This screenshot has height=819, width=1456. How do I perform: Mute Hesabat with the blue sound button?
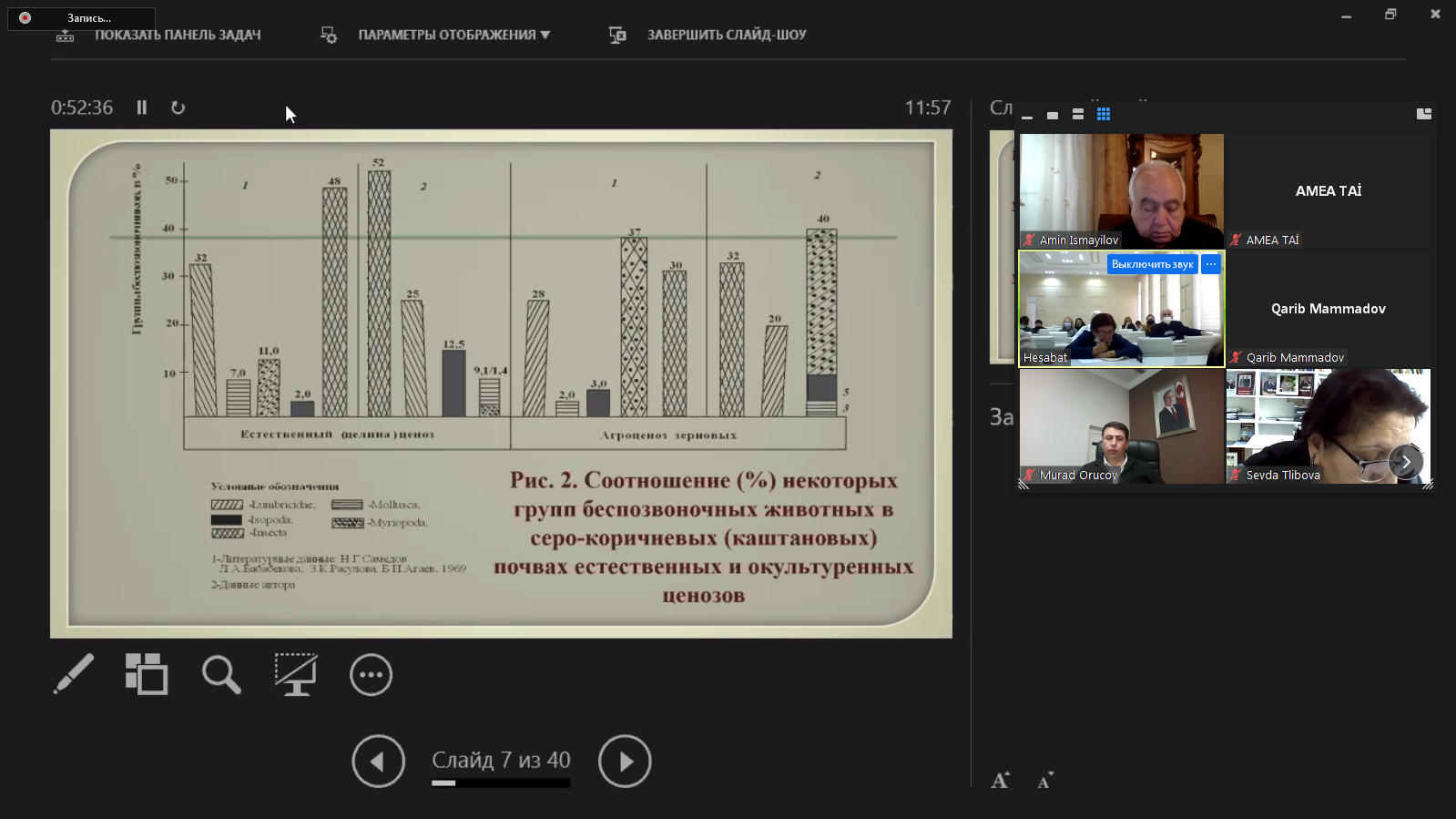click(1152, 264)
